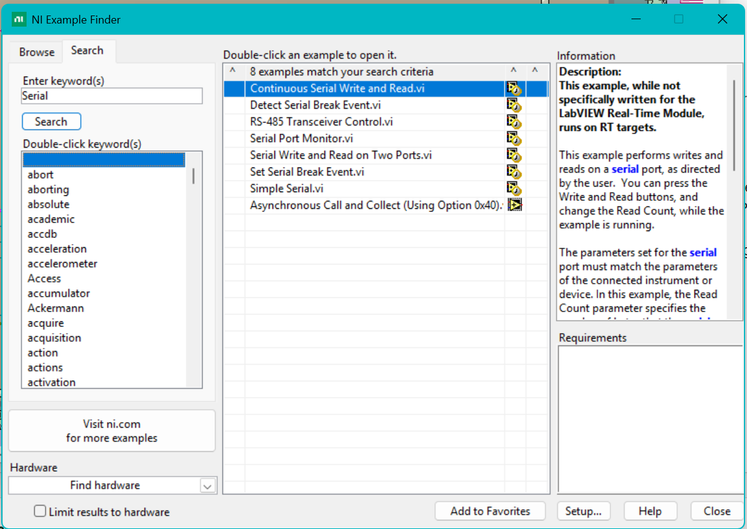747x529 pixels.
Task: Click VI icon beside Asynchronous Call and Collect
Action: point(515,205)
